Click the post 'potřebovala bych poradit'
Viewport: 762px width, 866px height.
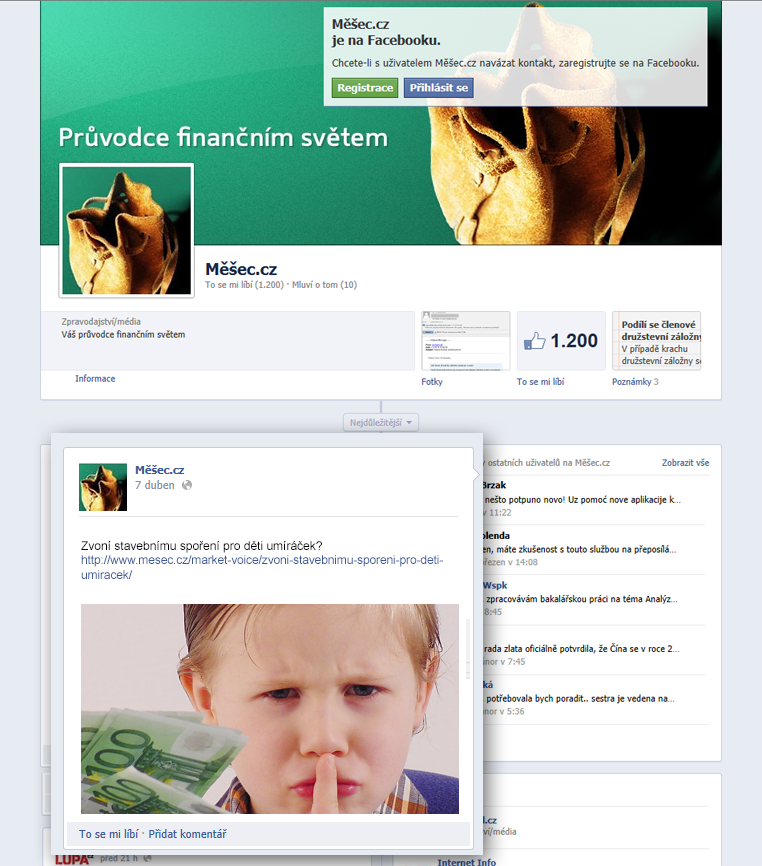point(580,698)
